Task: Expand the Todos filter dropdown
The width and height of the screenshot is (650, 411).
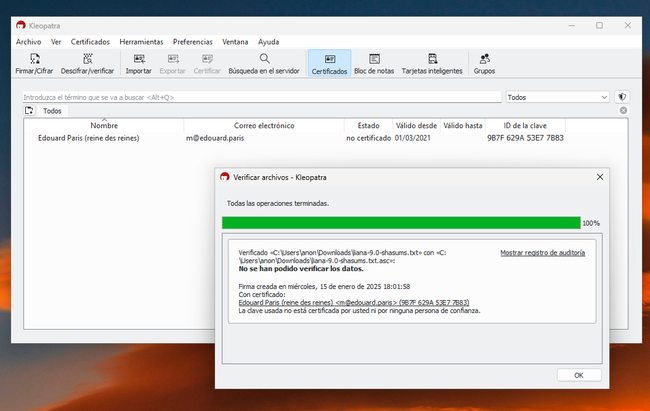Action: click(x=556, y=97)
